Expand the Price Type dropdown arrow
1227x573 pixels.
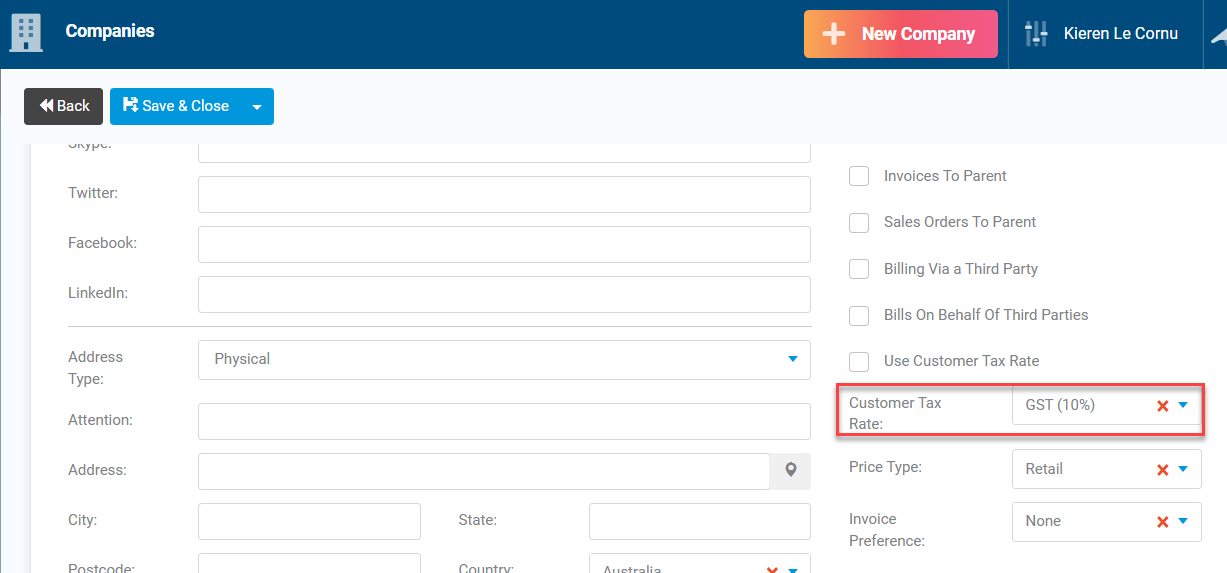[x=1183, y=468]
